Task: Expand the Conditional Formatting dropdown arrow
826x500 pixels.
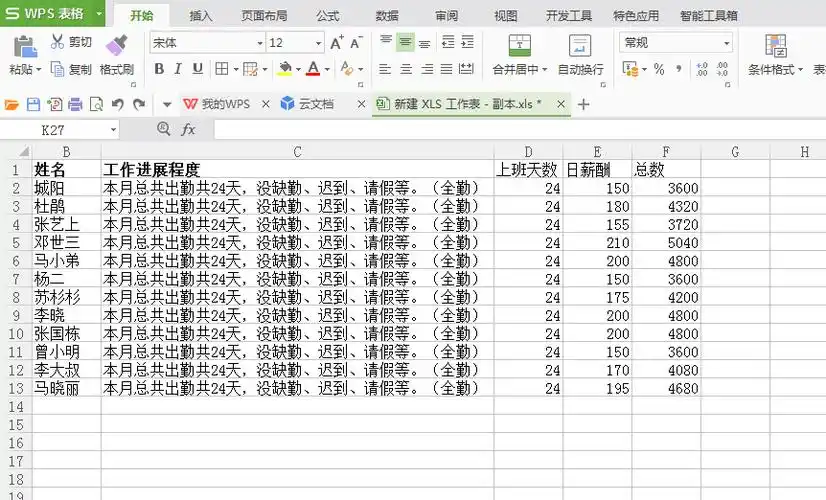Action: pyautogui.click(x=800, y=70)
